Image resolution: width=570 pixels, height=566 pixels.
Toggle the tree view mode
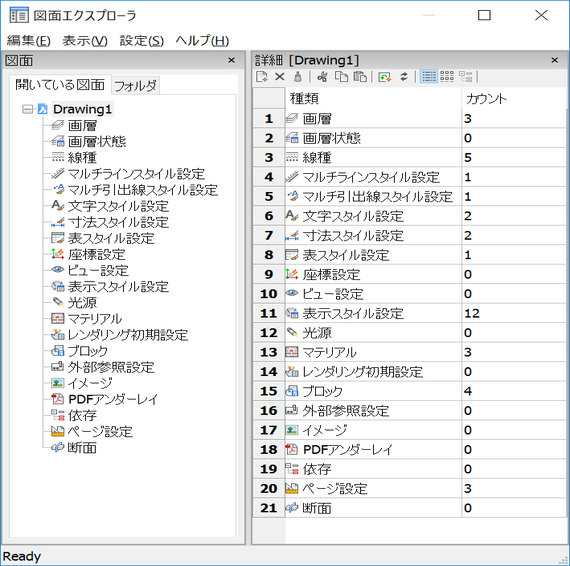(466, 77)
